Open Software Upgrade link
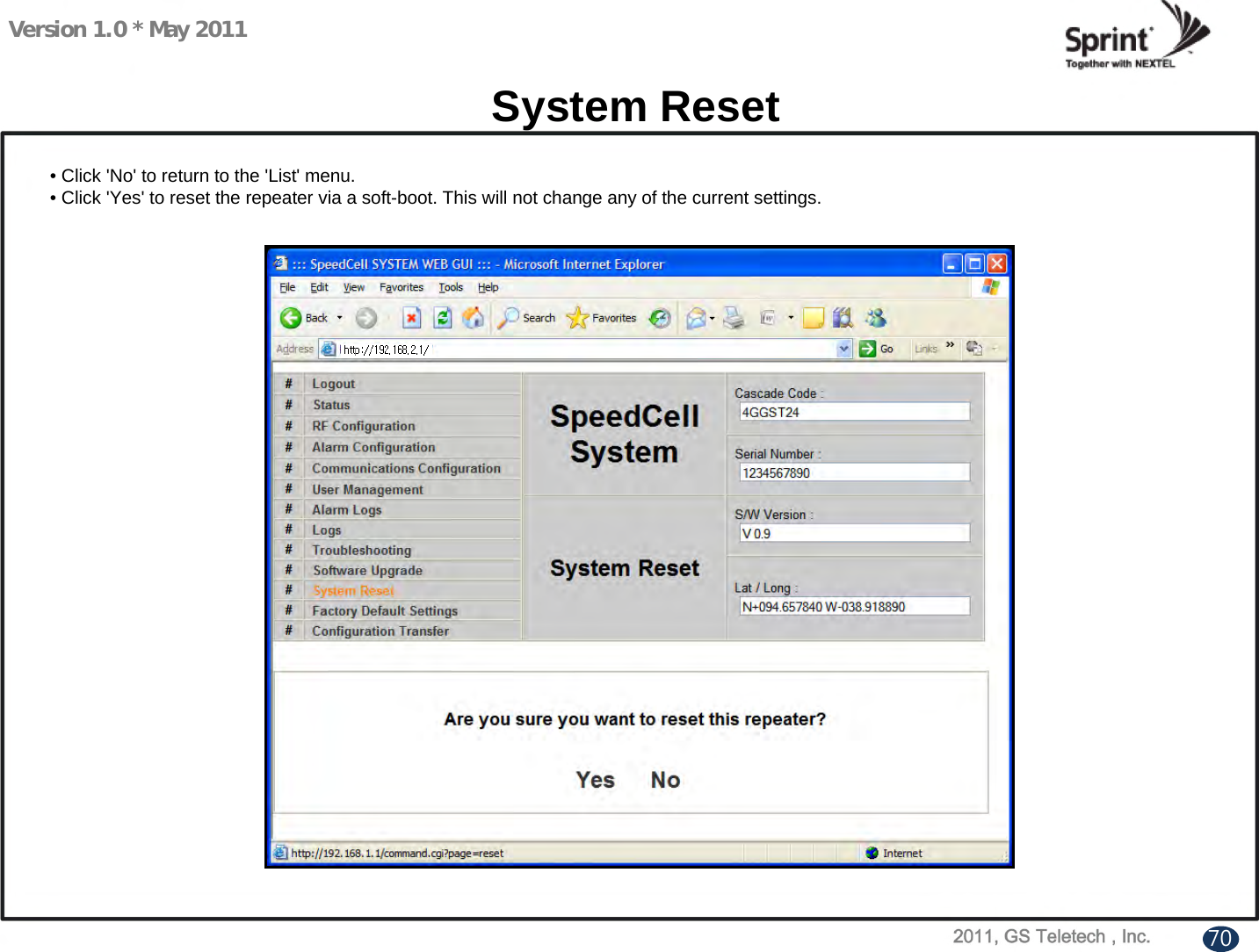This screenshot has height=952, width=1259. [x=367, y=570]
